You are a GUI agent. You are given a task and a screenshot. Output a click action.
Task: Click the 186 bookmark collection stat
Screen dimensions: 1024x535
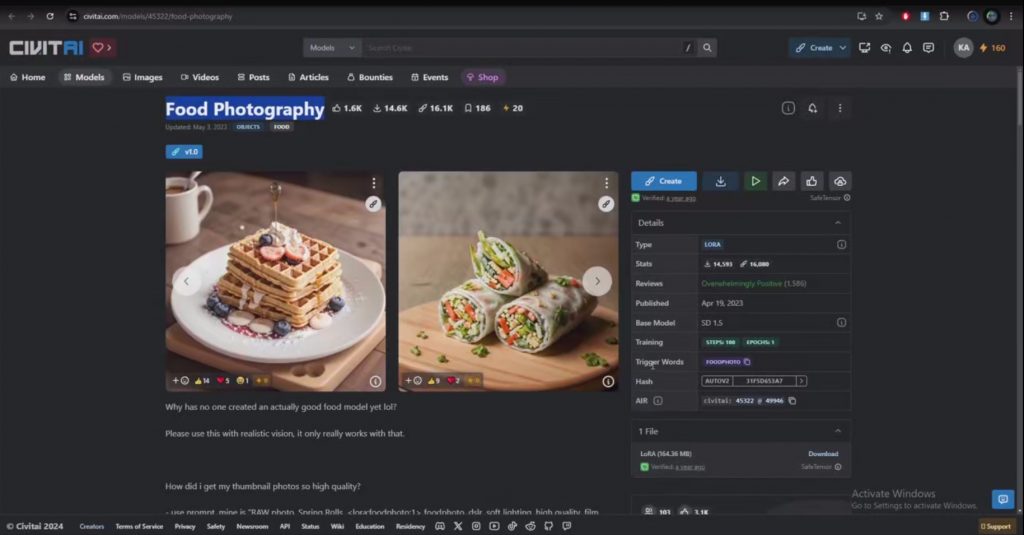pyautogui.click(x=477, y=108)
